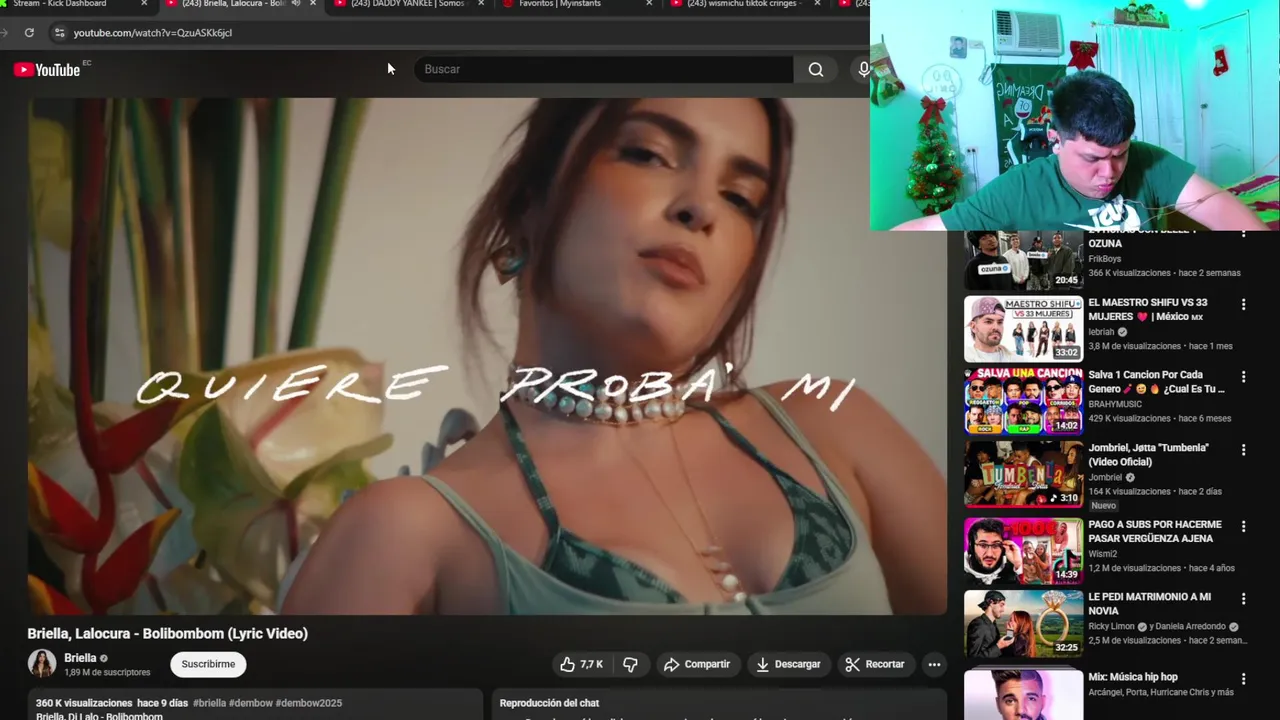Open more actions three-dot button under video
Viewport: 1280px width, 720px height.
[x=934, y=664]
